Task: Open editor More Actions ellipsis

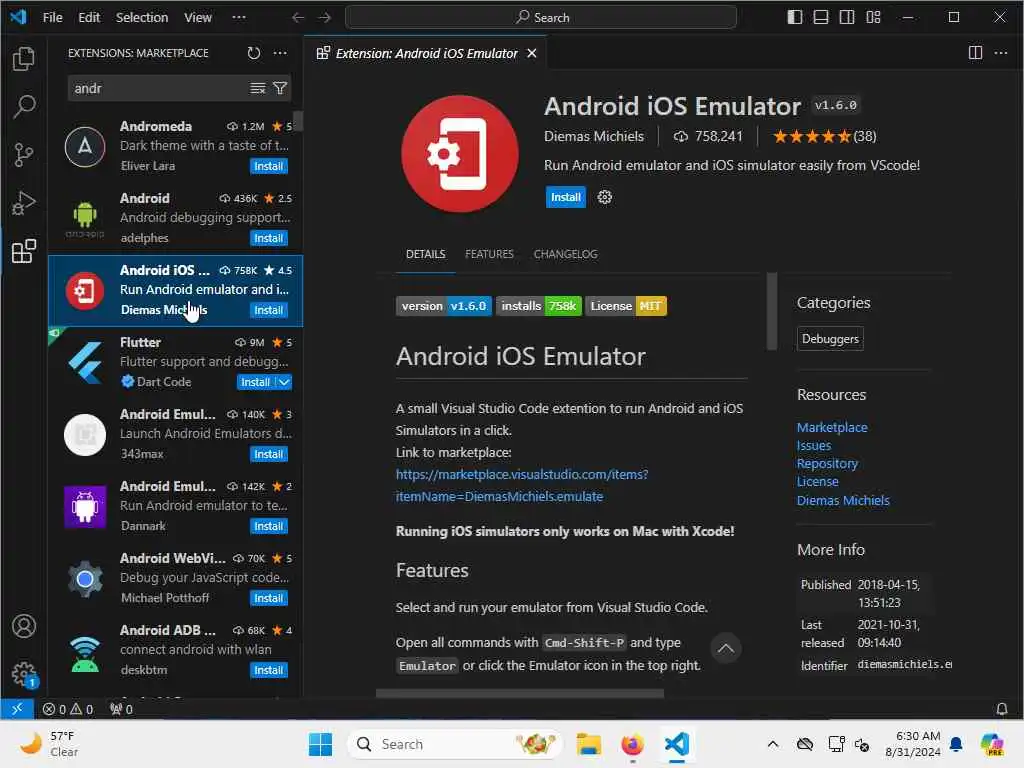Action: pos(1000,53)
